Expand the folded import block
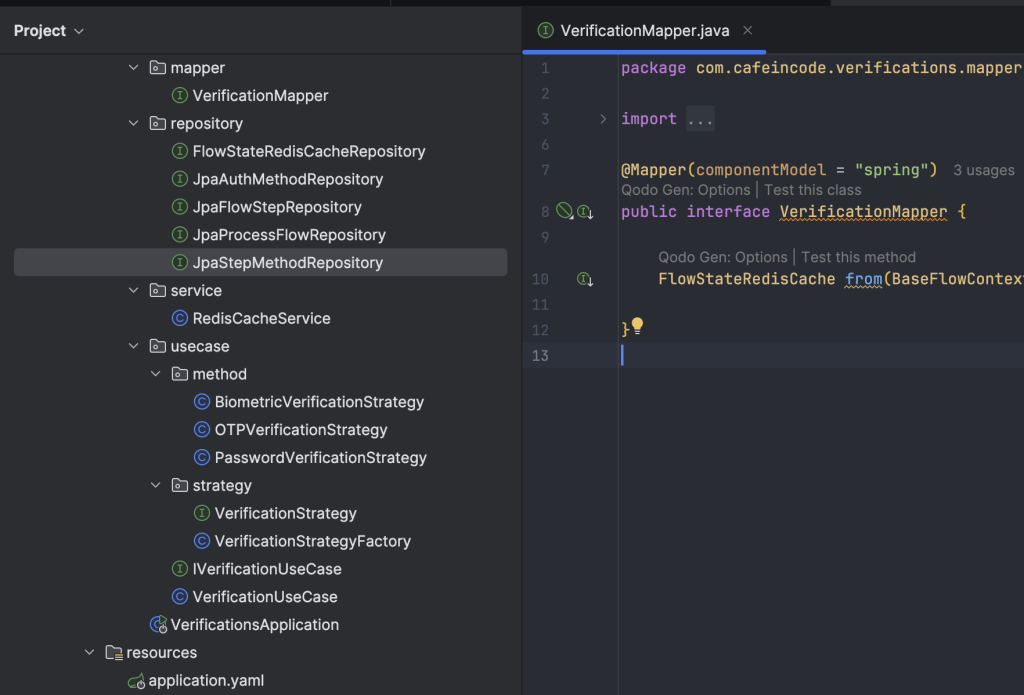Viewport: 1024px width, 695px height. tap(603, 119)
